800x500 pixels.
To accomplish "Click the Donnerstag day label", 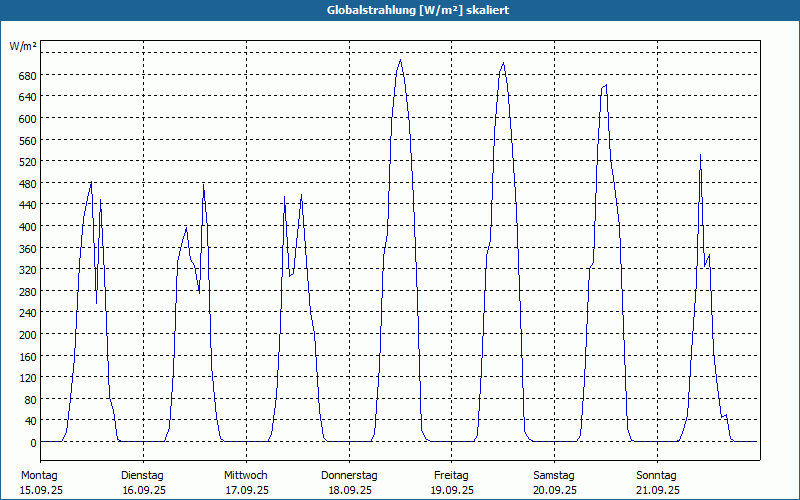I will click(x=349, y=476).
